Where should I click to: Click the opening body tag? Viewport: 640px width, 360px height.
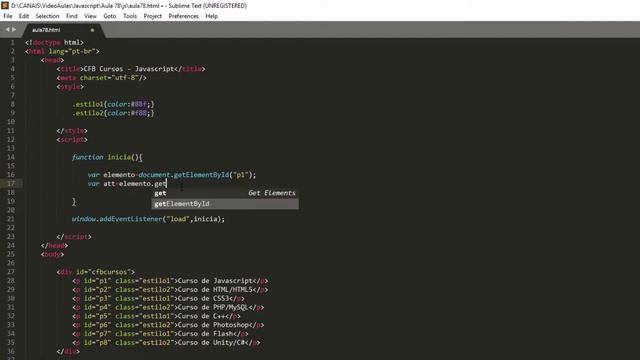(x=52, y=254)
